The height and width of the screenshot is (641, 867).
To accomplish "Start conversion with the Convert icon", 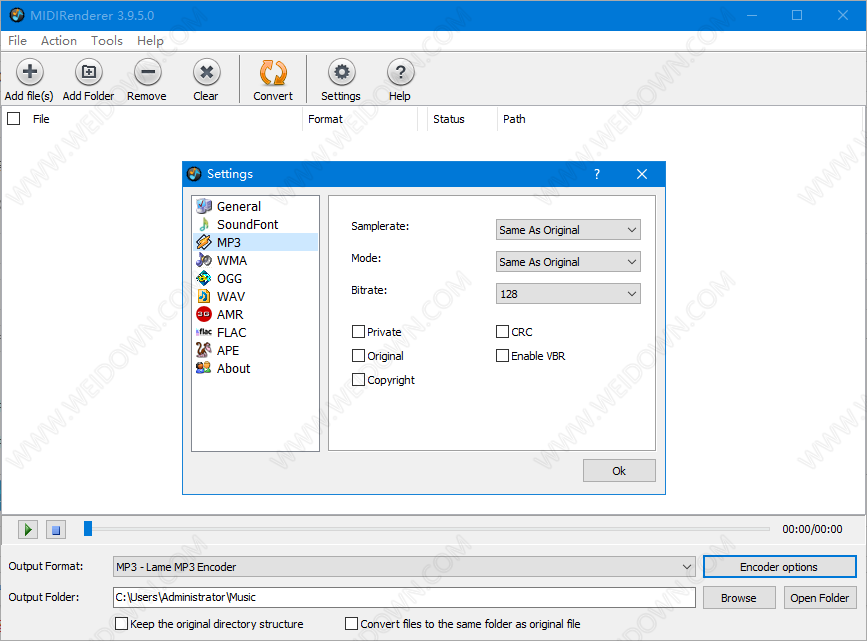I will click(273, 72).
